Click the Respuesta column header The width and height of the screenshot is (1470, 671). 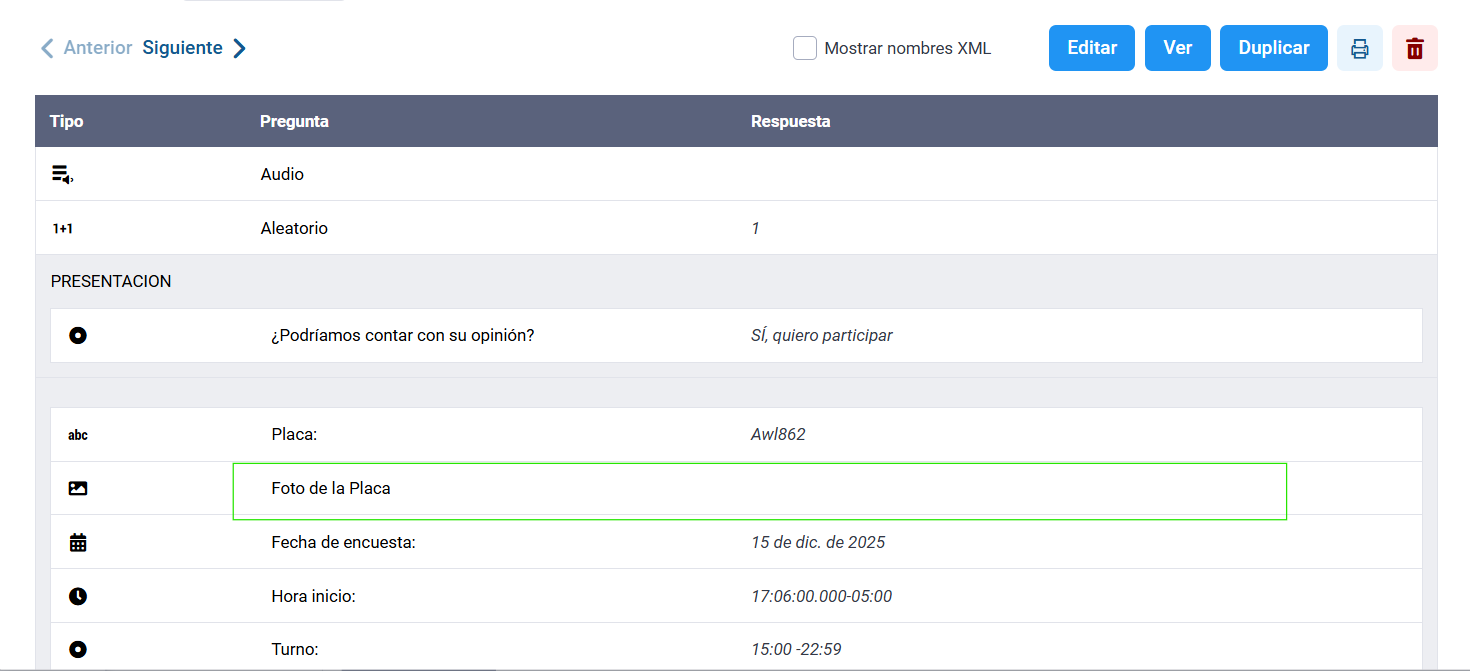(x=790, y=121)
